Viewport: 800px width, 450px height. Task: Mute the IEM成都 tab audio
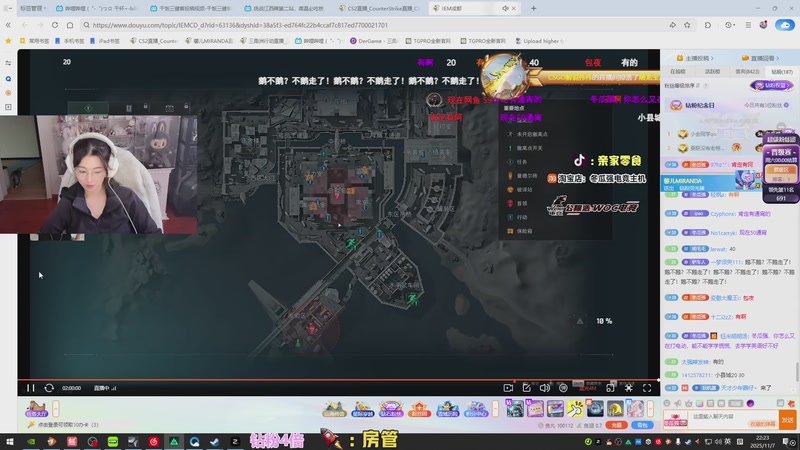point(505,8)
